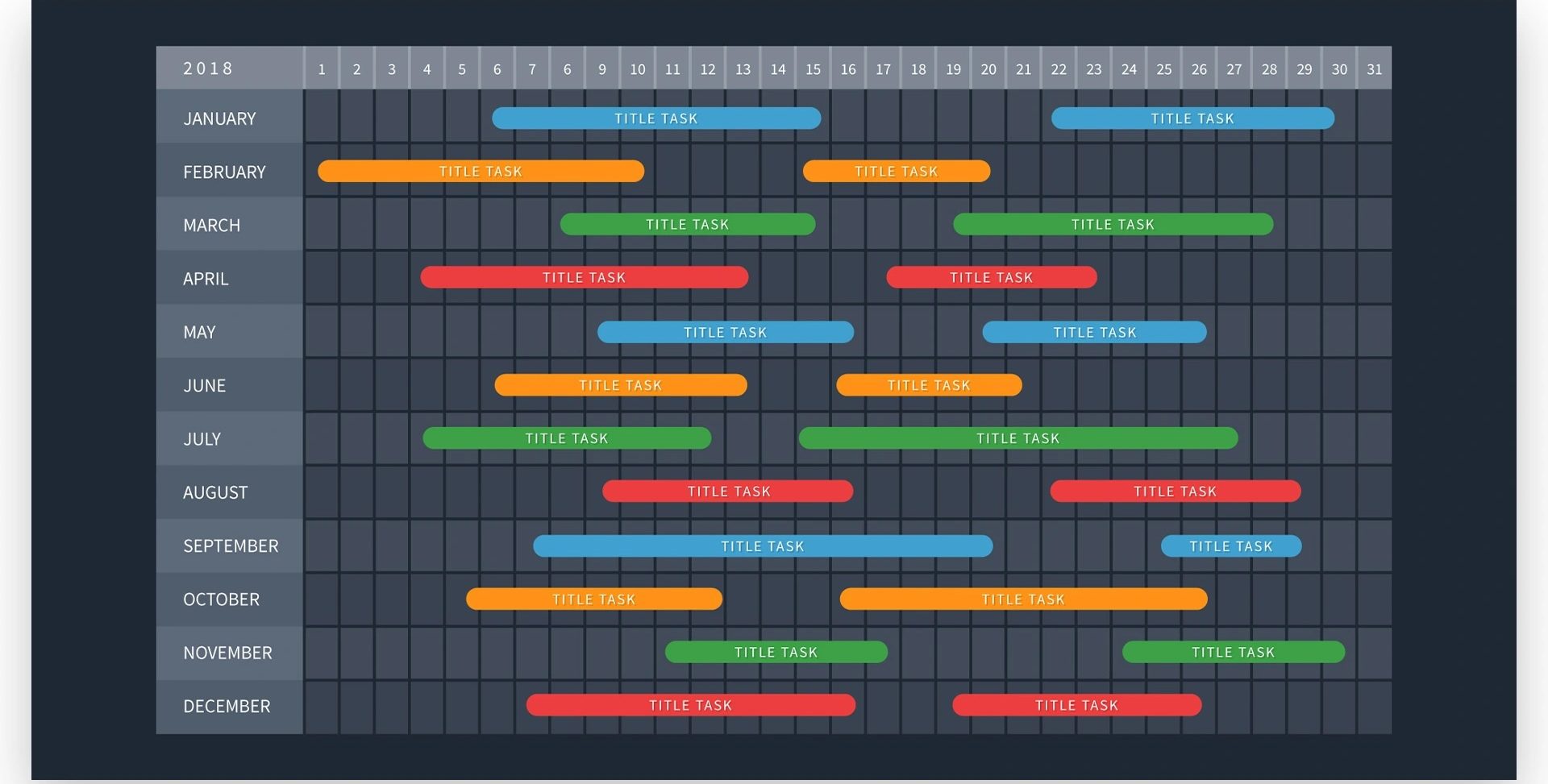Select the SEPTEMBER row label

point(231,545)
